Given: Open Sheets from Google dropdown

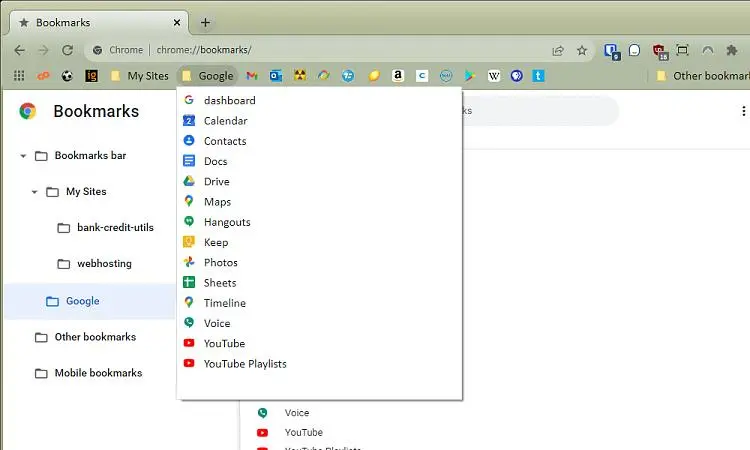Looking at the screenshot, I should pos(319,283).
